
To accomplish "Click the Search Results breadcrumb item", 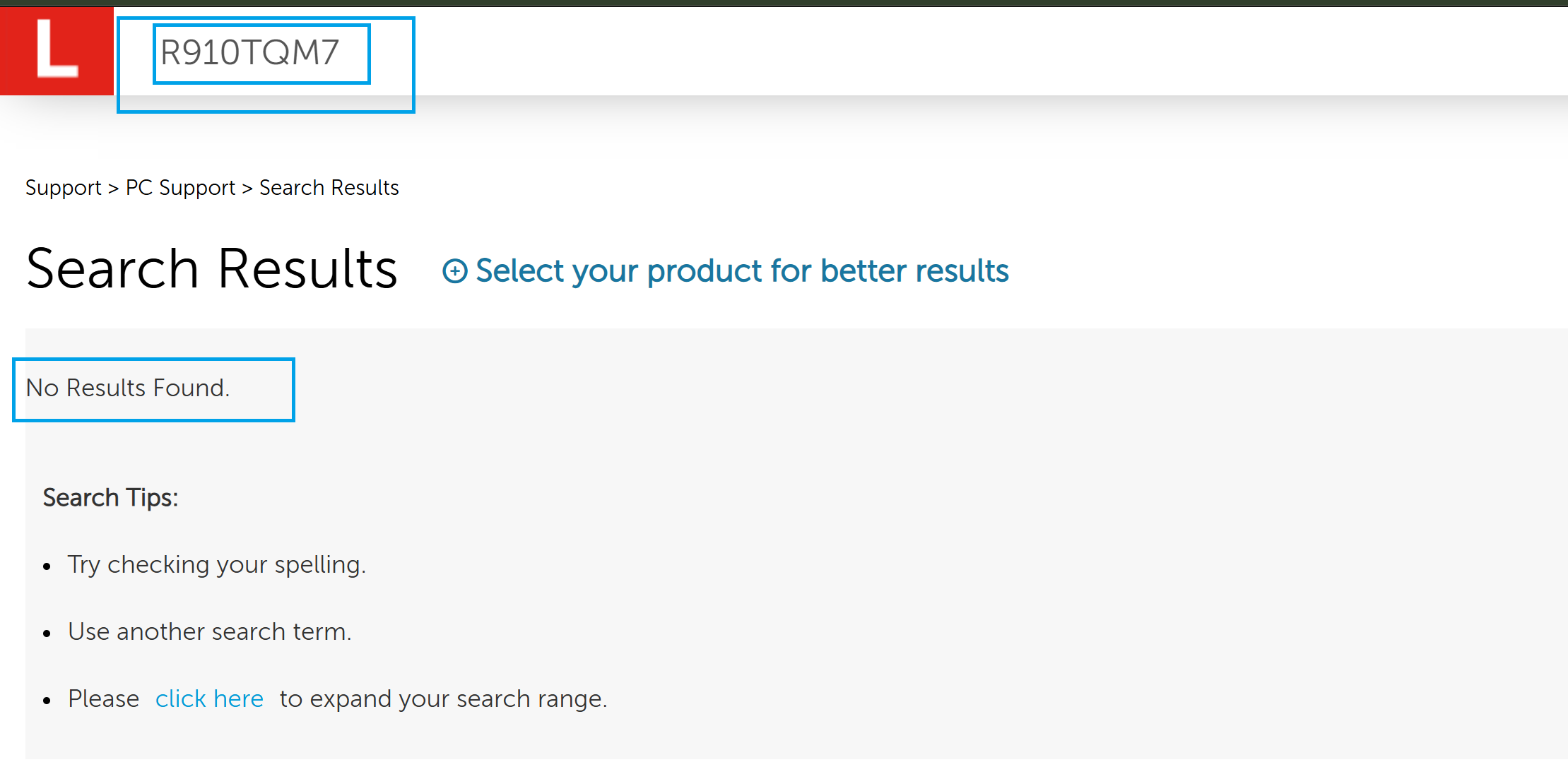I will coord(329,188).
